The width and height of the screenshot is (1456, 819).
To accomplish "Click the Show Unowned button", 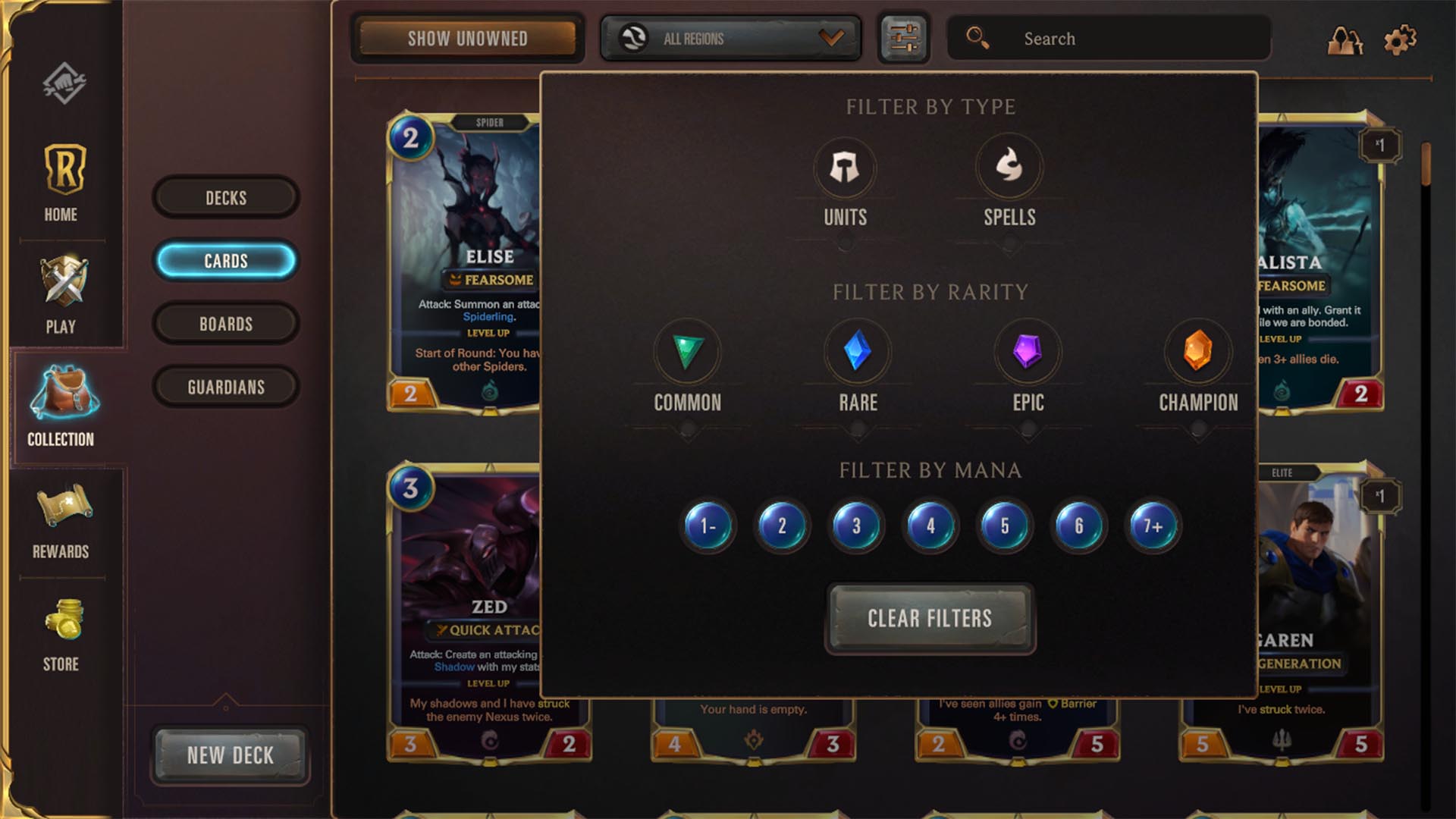I will 467,38.
